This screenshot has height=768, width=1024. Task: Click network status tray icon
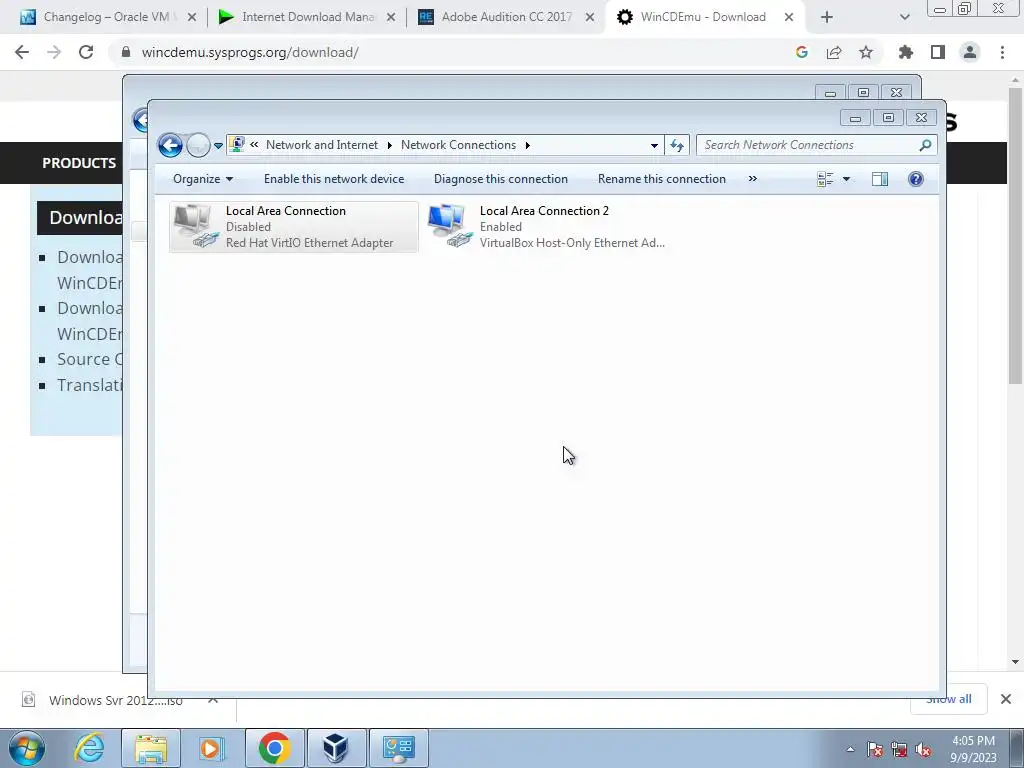[x=899, y=749]
